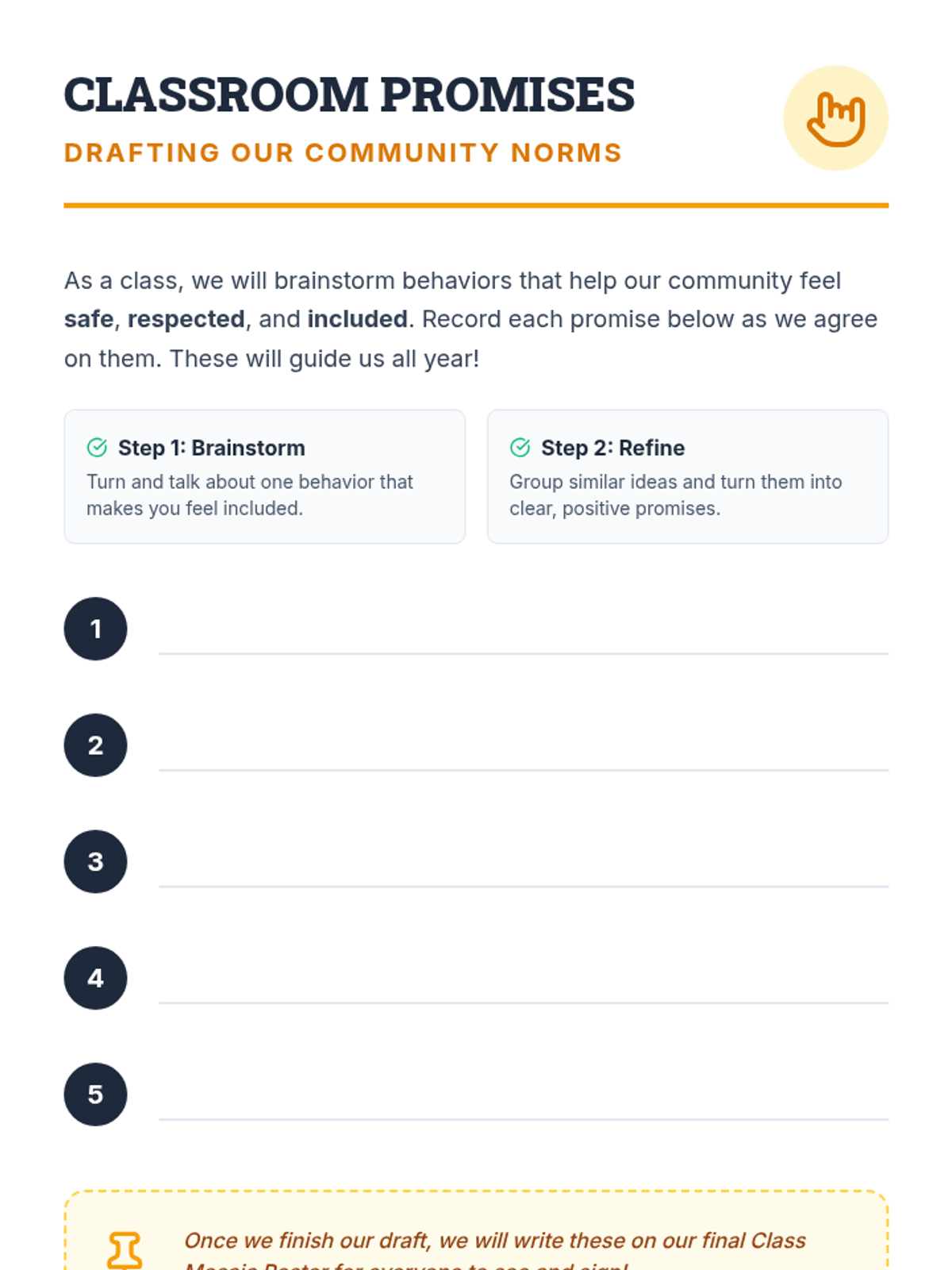This screenshot has height=1270, width=952.
Task: Select the Step 1: Brainstorm card
Action: (x=264, y=476)
